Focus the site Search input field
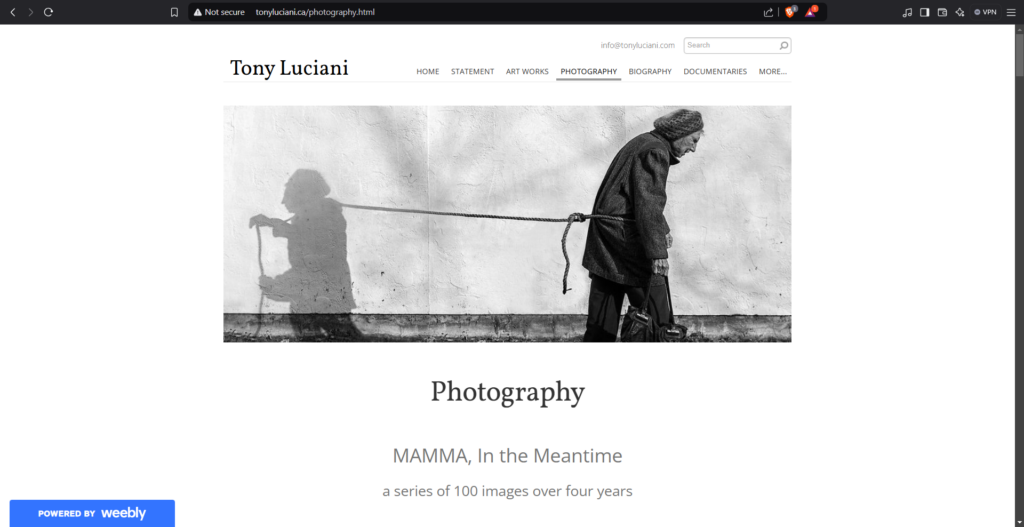Viewport: 1024px width, 527px height. pos(731,45)
